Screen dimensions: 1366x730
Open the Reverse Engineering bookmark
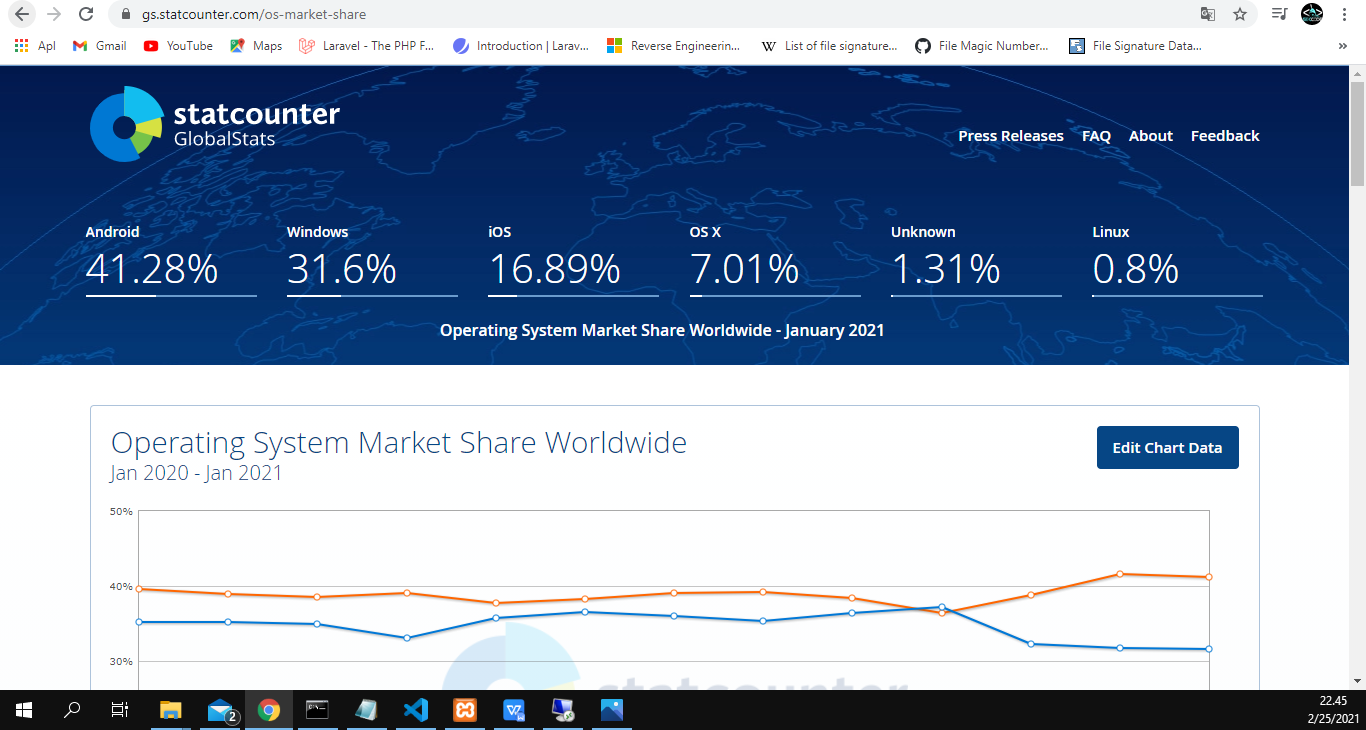coord(674,46)
